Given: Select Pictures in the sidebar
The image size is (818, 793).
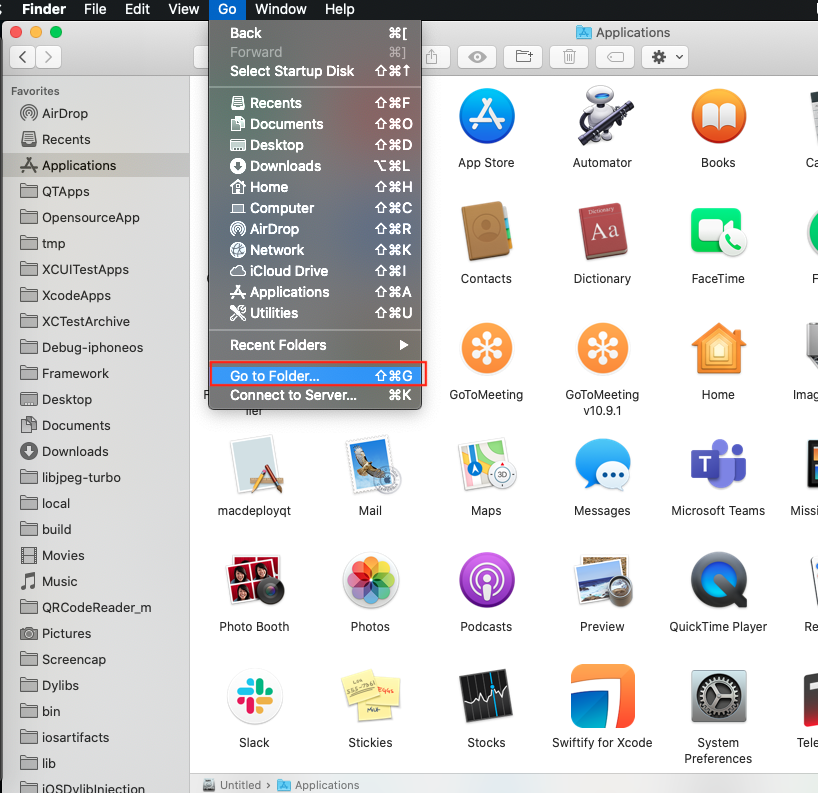Looking at the screenshot, I should click(95, 633).
